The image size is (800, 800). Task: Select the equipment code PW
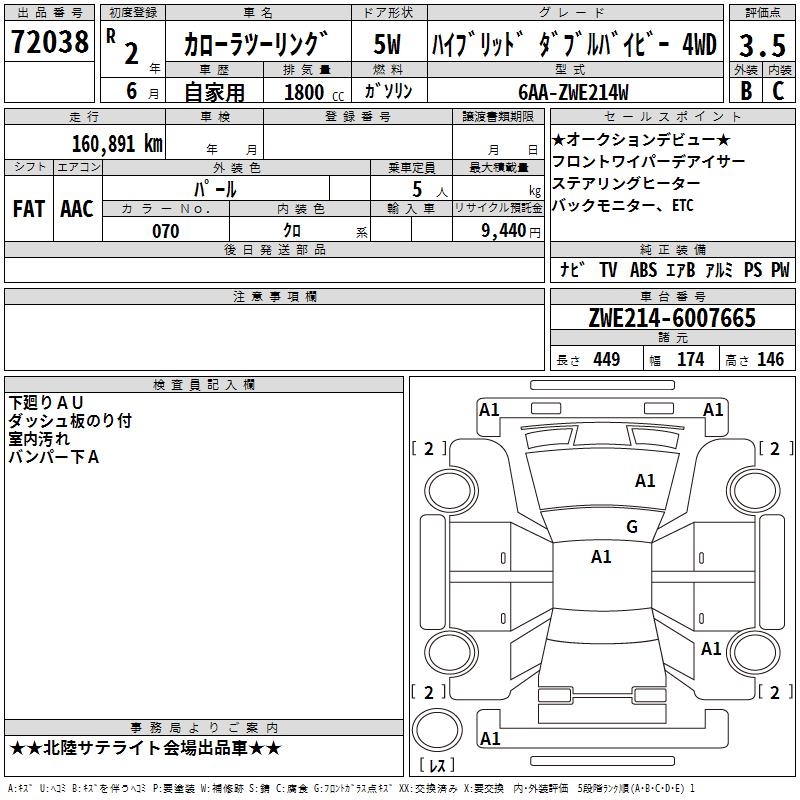780,269
